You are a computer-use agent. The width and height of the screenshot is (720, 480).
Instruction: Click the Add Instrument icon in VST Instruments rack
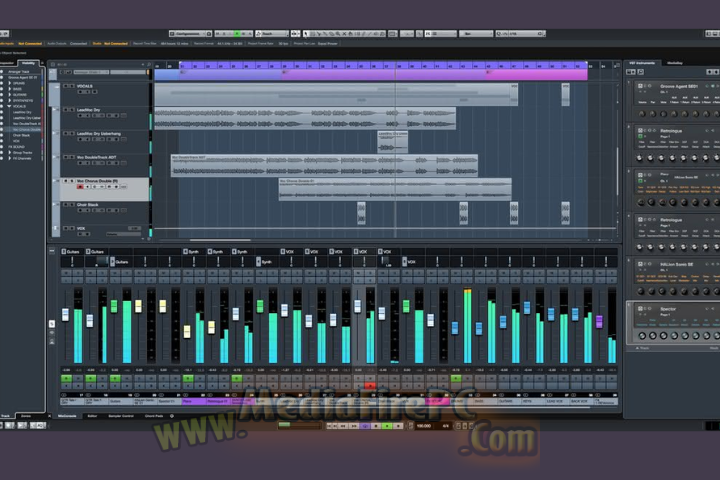(630, 72)
